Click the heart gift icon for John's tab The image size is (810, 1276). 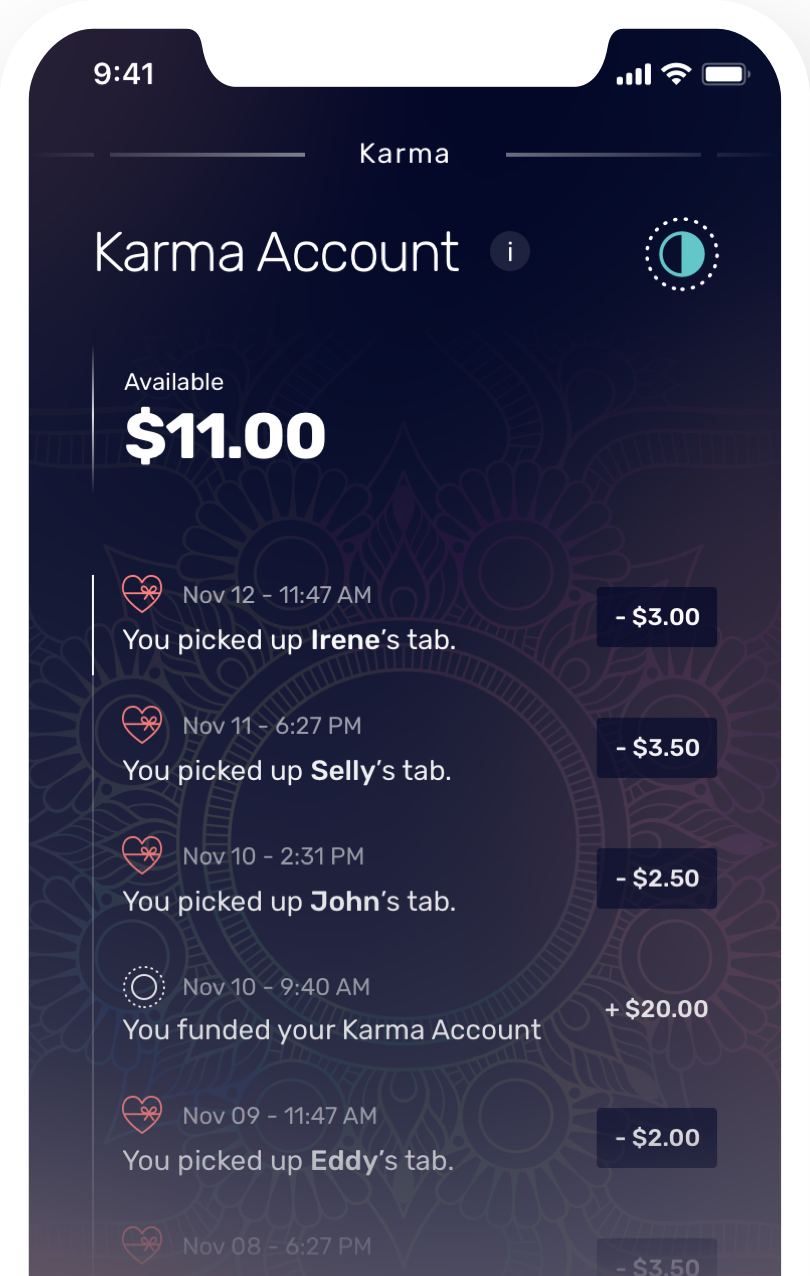pos(142,855)
